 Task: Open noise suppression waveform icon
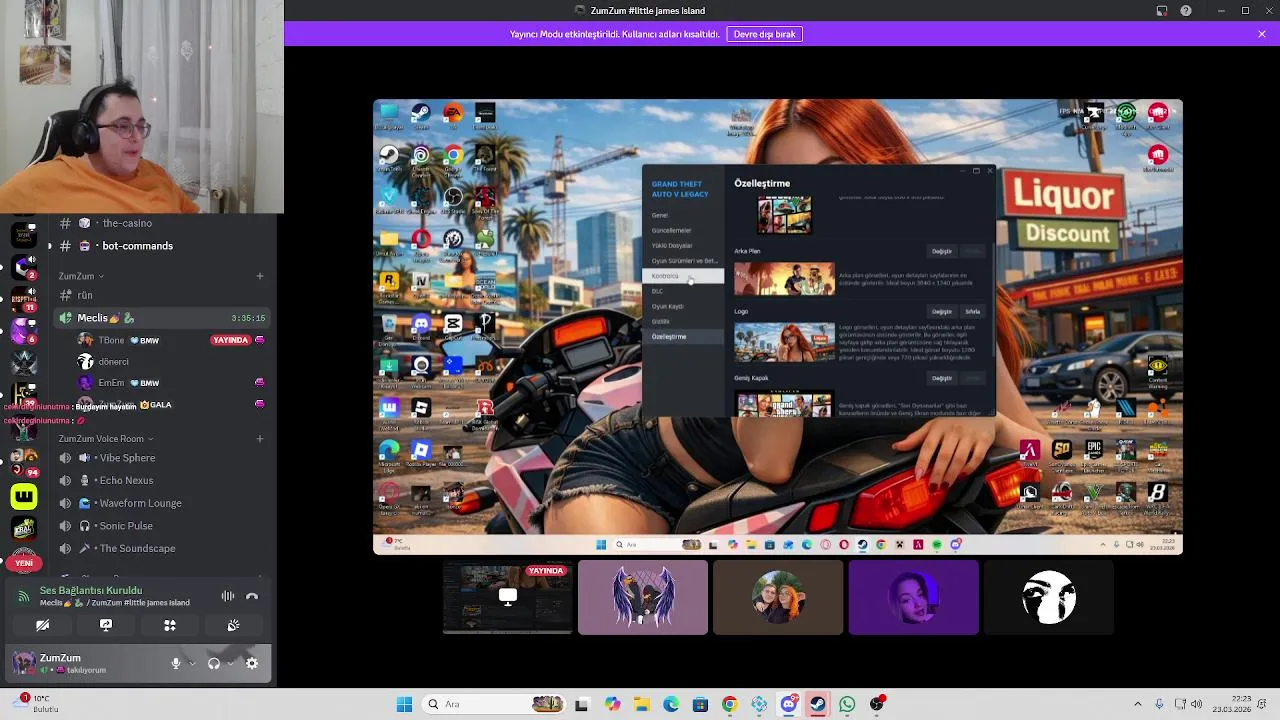coord(228,596)
